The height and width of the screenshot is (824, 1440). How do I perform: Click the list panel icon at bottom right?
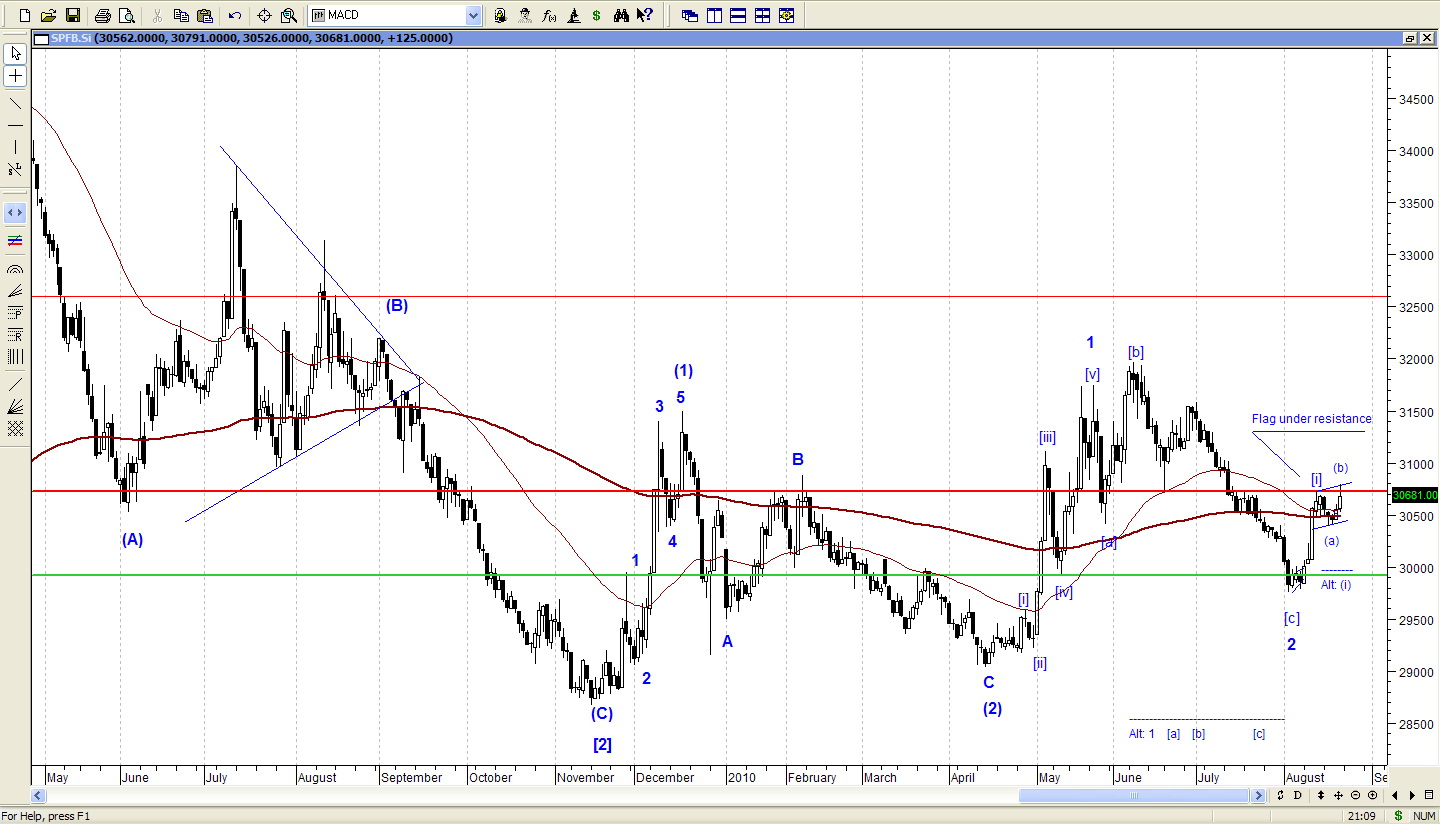point(1429,795)
